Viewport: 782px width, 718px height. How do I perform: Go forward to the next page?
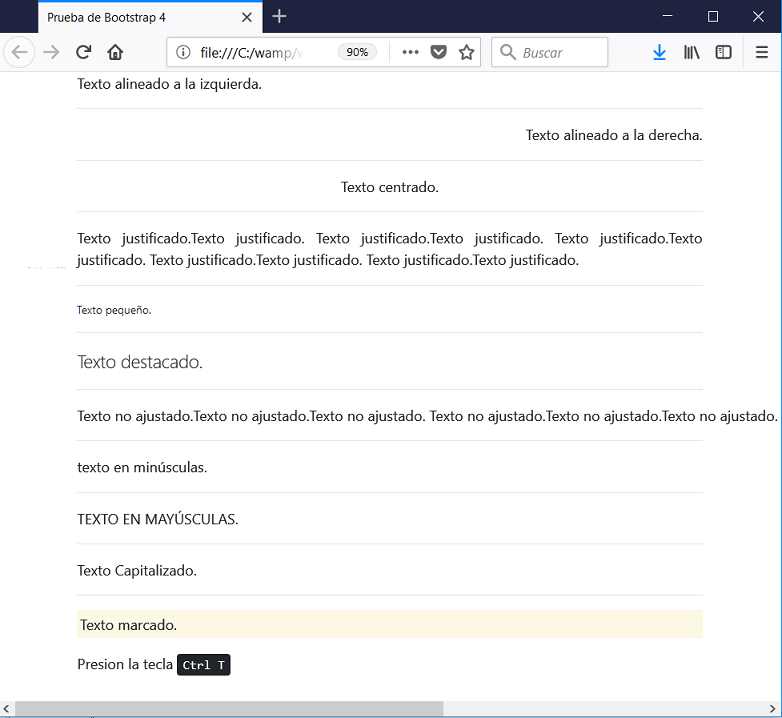[51, 52]
